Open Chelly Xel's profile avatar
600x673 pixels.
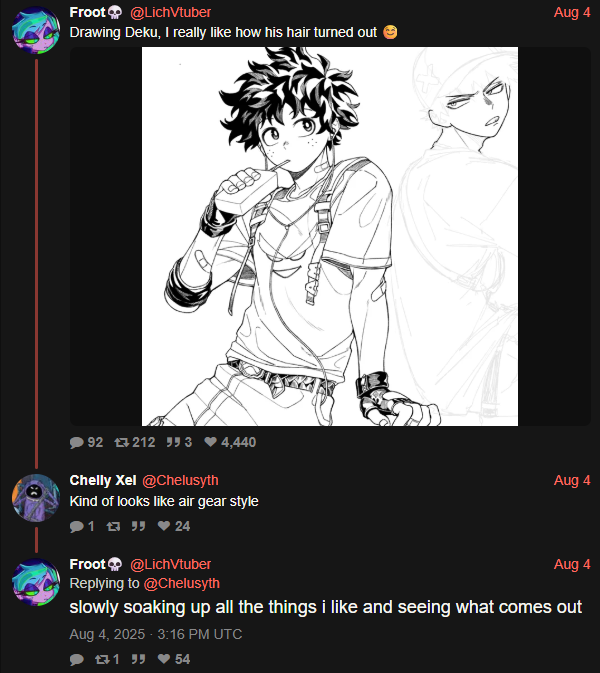[x=36, y=498]
